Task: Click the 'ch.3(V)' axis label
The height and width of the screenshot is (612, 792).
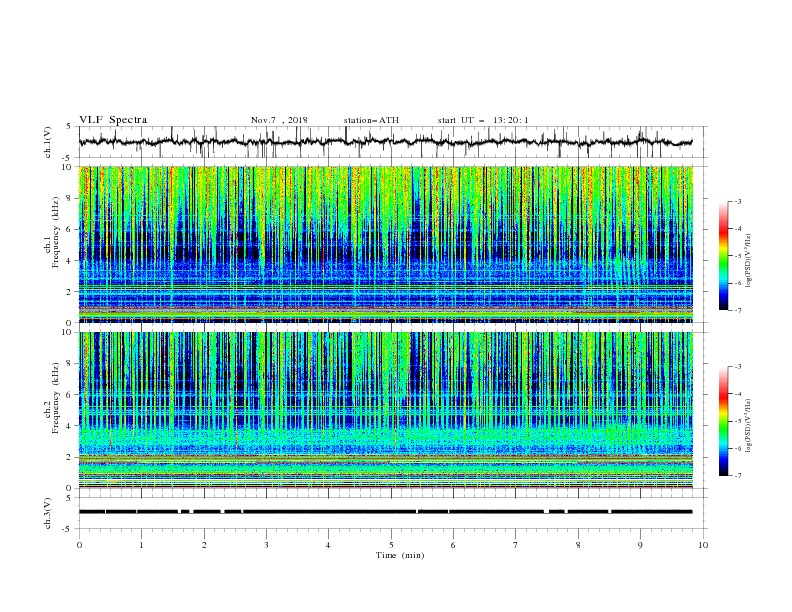Action: 48,513
